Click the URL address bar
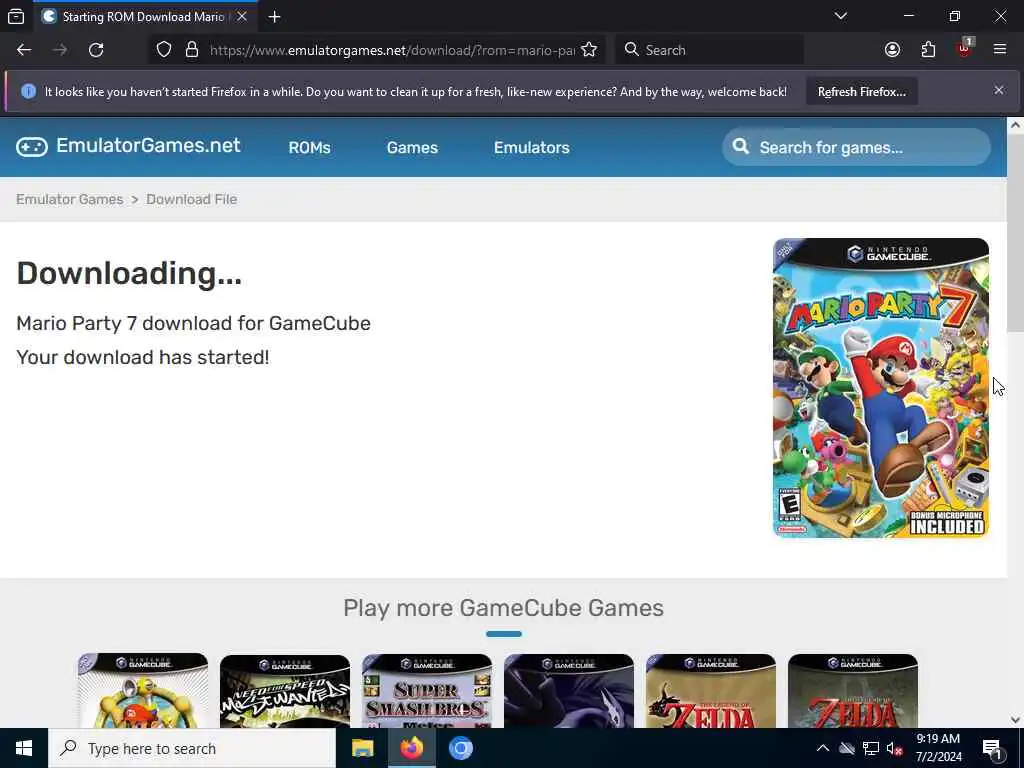This screenshot has height=768, width=1024. click(392, 50)
